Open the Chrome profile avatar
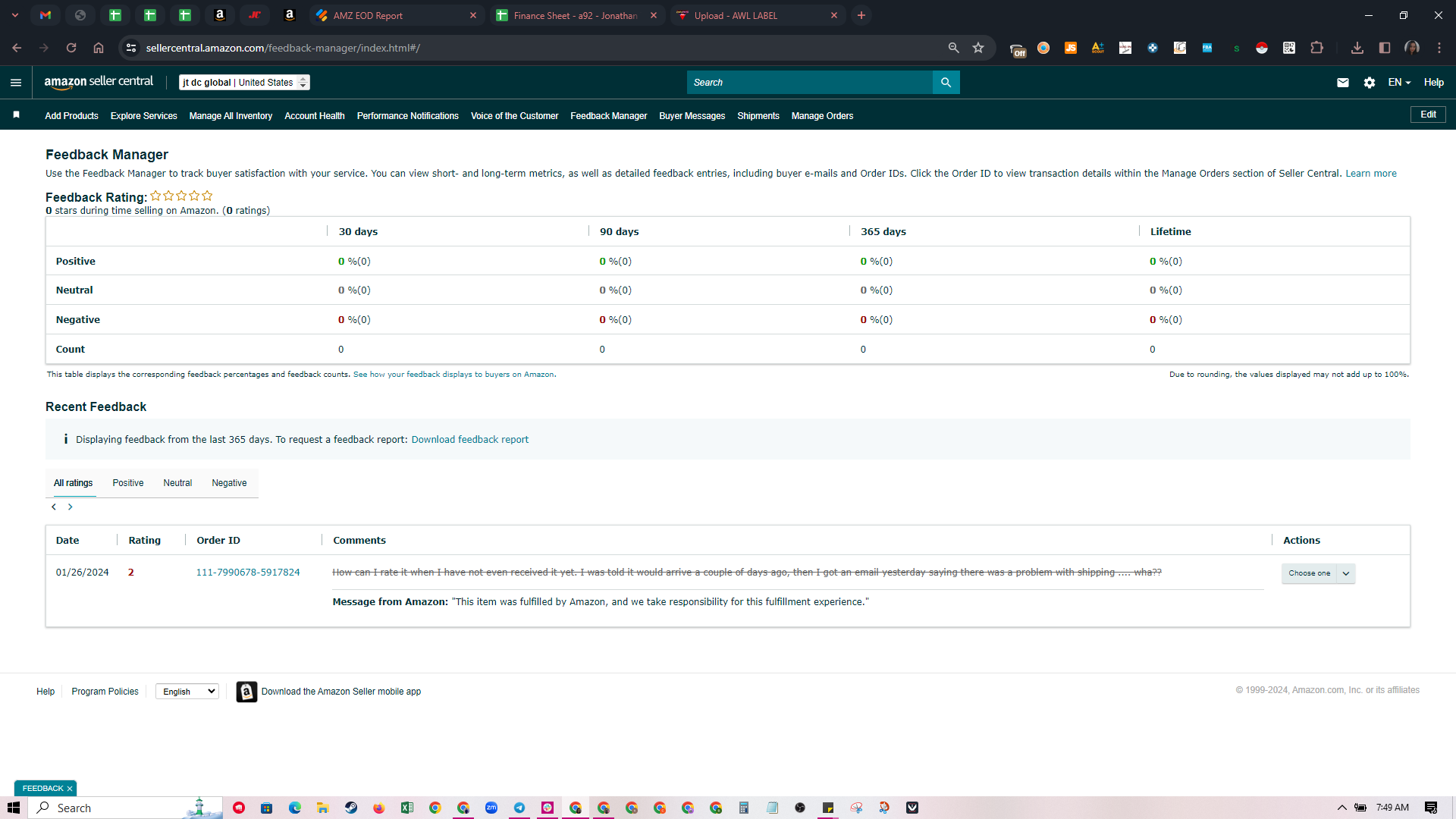 [x=1412, y=48]
